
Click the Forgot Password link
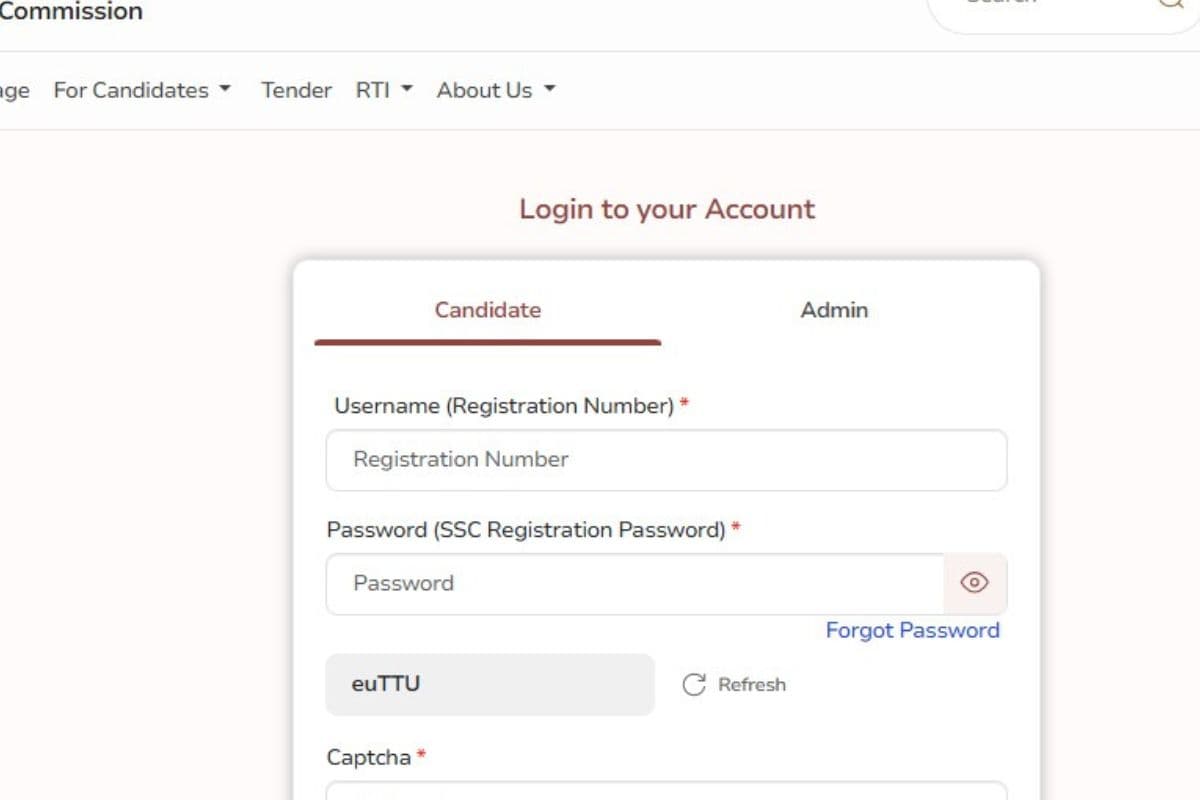[x=912, y=630]
